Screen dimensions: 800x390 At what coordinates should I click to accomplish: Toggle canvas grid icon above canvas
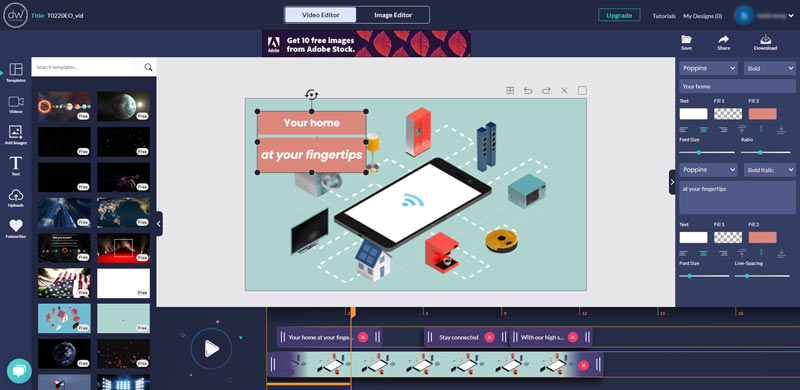click(x=510, y=90)
